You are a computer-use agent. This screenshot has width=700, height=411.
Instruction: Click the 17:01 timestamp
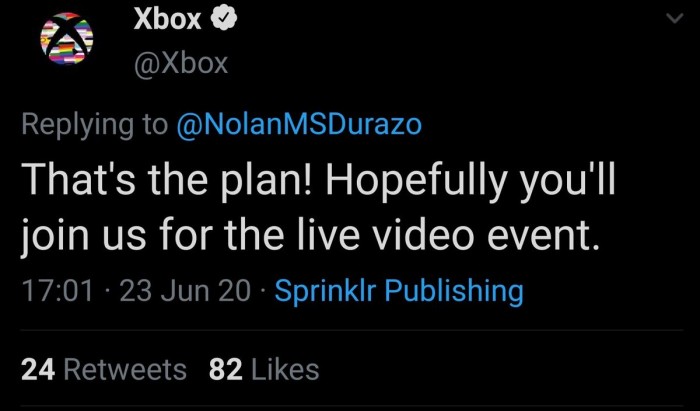pyautogui.click(x=57, y=291)
